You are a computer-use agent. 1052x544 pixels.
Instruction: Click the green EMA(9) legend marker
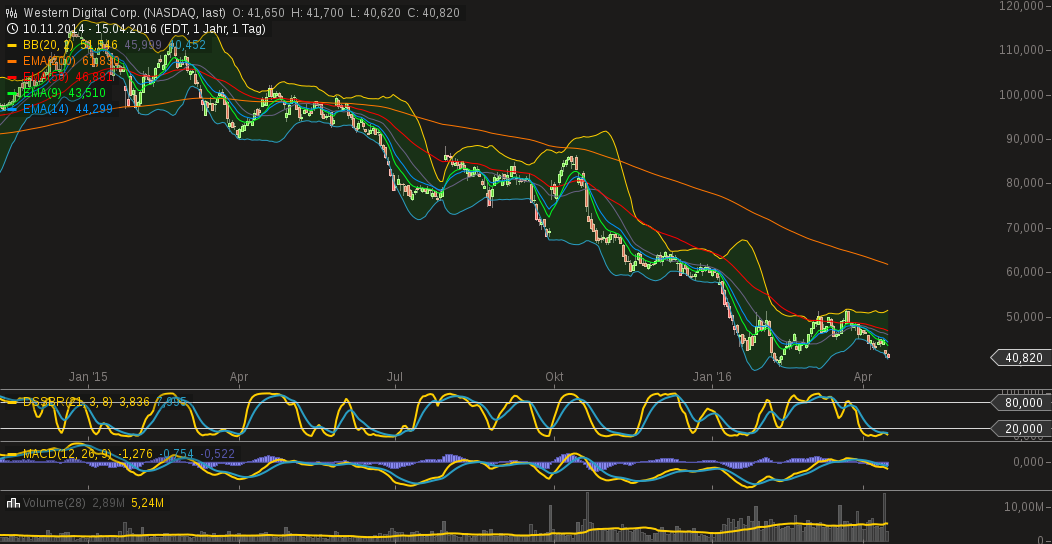12,93
